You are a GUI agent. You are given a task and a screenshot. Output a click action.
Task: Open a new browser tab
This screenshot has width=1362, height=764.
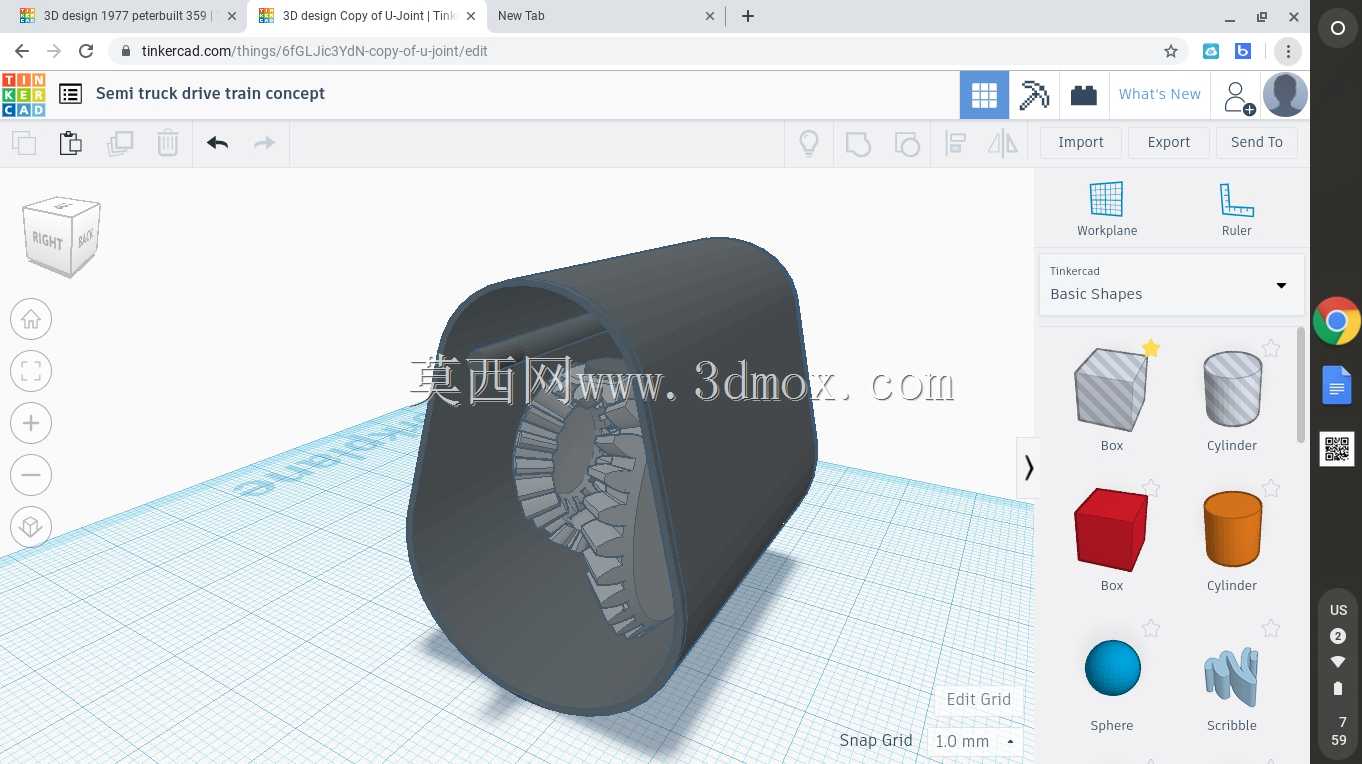pyautogui.click(x=748, y=16)
